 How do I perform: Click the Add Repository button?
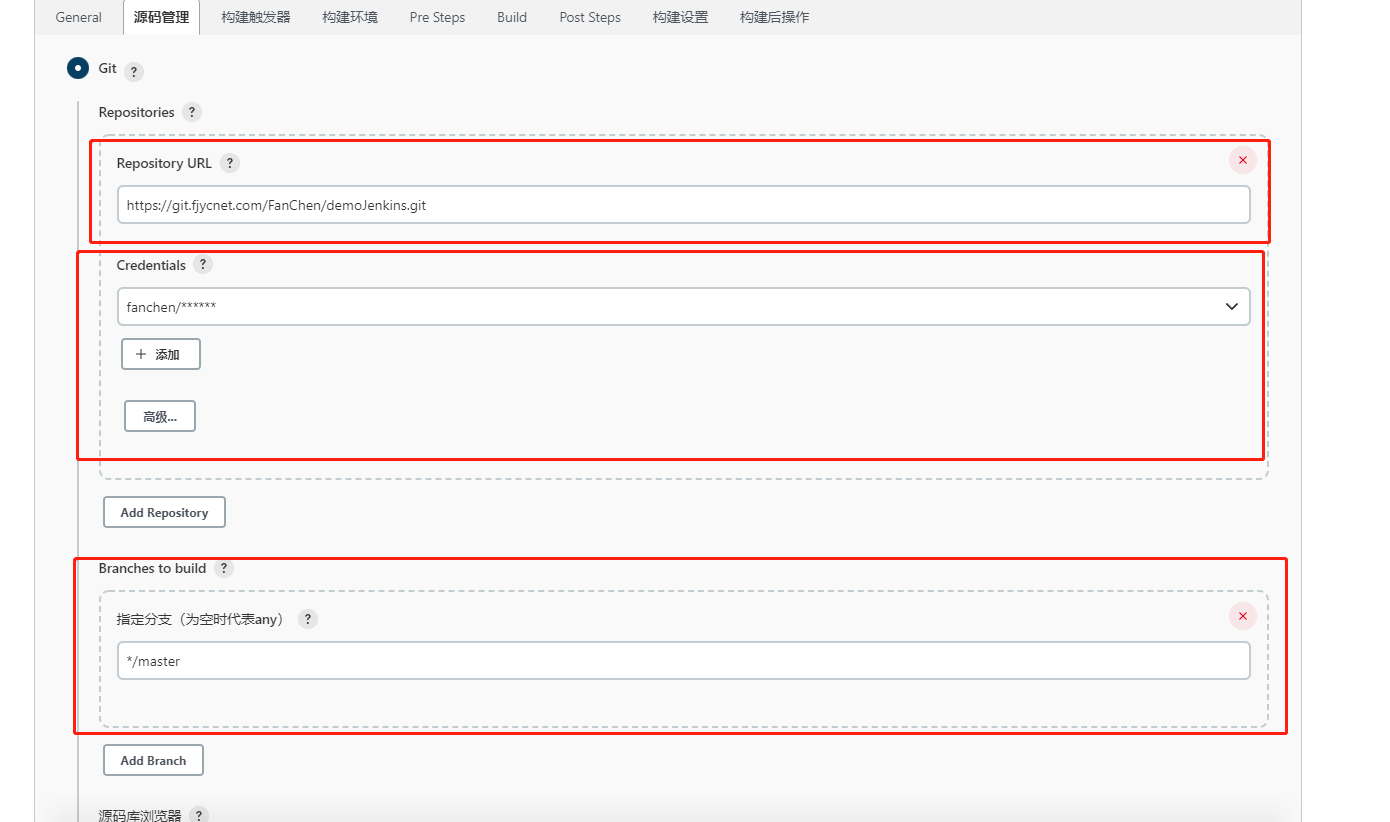click(164, 513)
